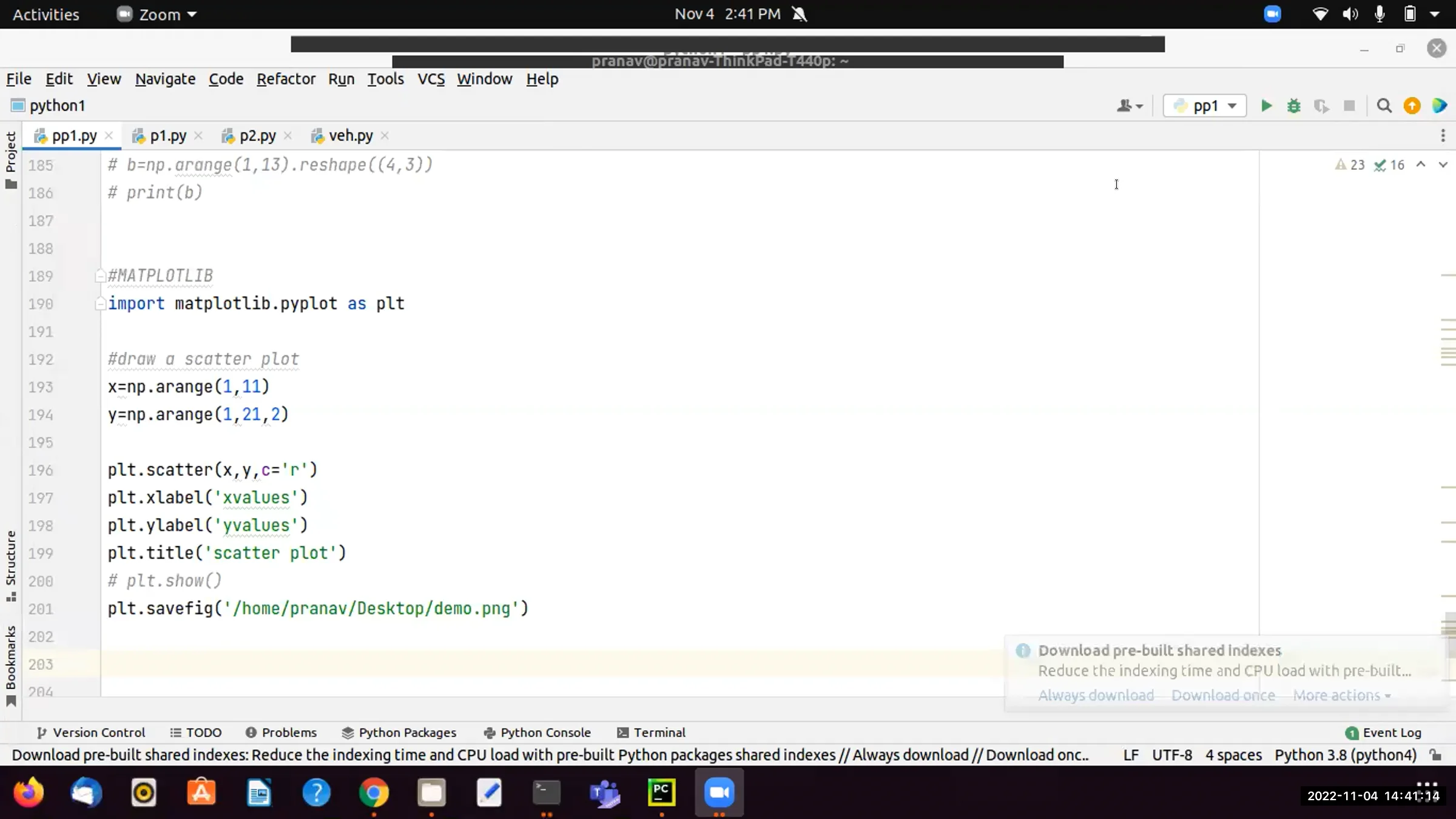Open the Refactor menu
The height and width of the screenshot is (819, 1456).
tap(286, 79)
